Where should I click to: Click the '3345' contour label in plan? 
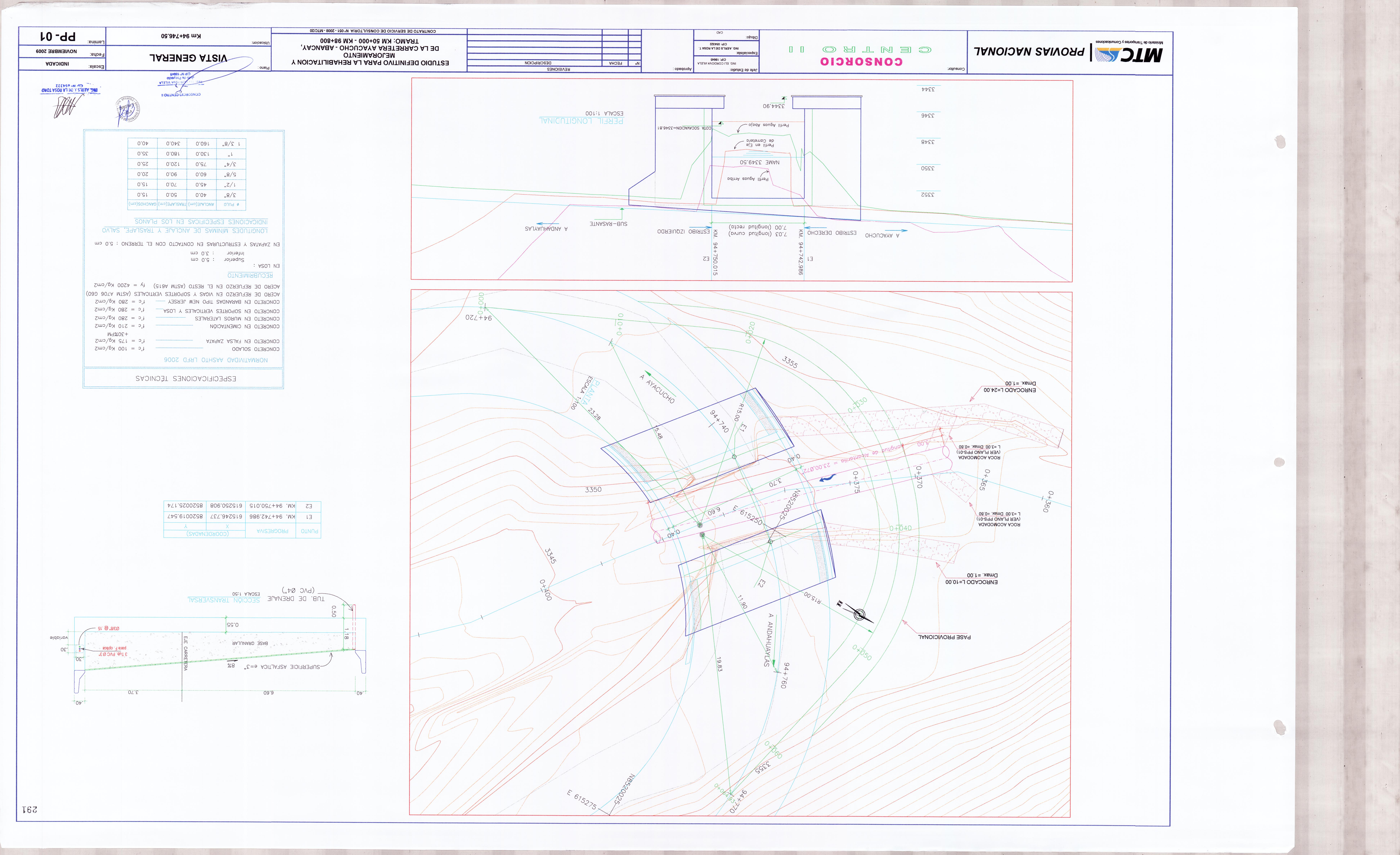[550, 556]
